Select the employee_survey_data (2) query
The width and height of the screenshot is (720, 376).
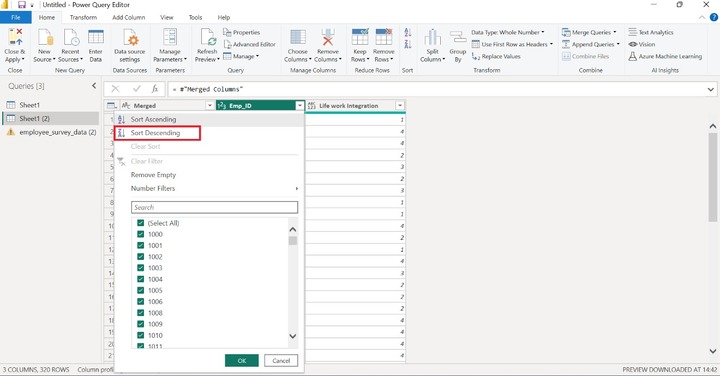(x=50, y=132)
